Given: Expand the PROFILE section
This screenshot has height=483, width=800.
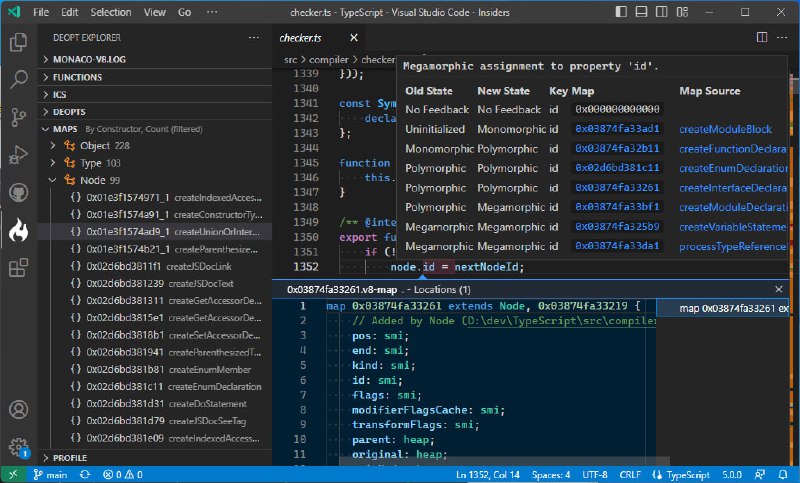Looking at the screenshot, I should point(155,457).
